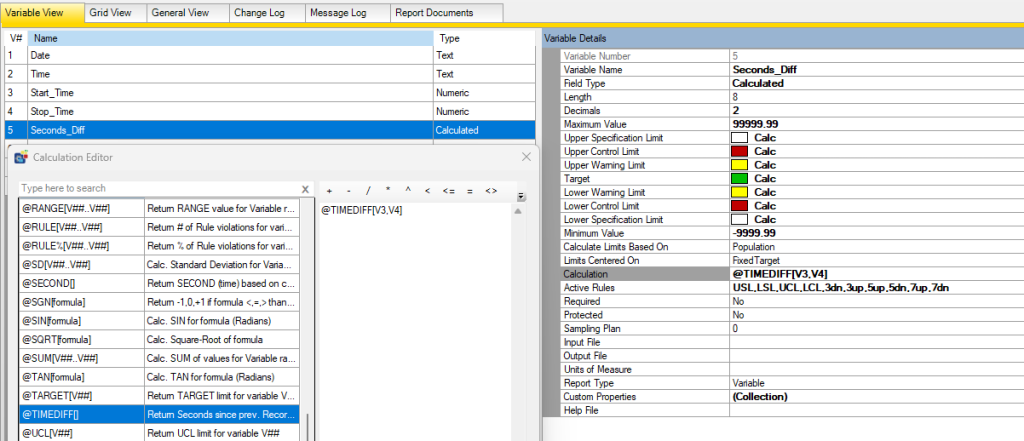Select the Stop_Time variable row
This screenshot has height=441, width=1024.
tap(200, 111)
